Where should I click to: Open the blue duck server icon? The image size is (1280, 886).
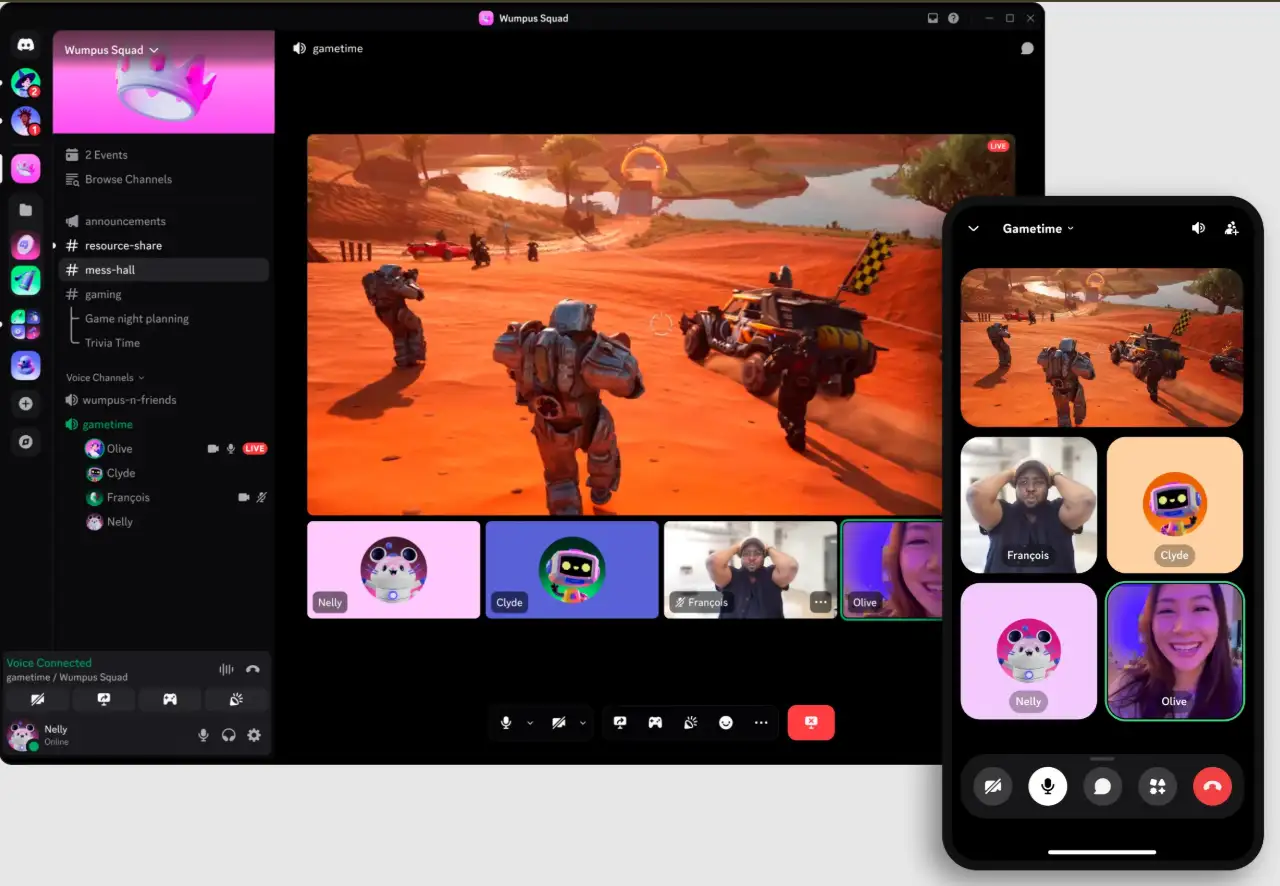(26, 365)
